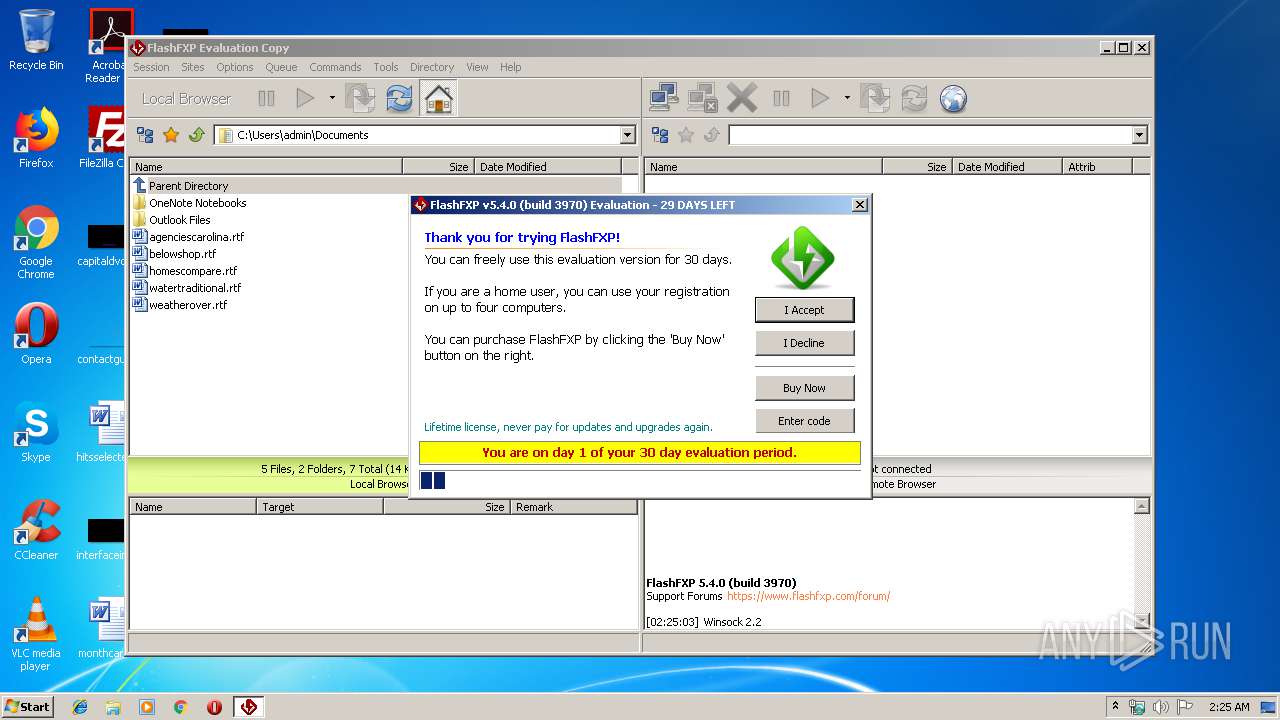Click the remote favorites star icon
Image resolution: width=1280 pixels, height=720 pixels.
click(x=686, y=135)
